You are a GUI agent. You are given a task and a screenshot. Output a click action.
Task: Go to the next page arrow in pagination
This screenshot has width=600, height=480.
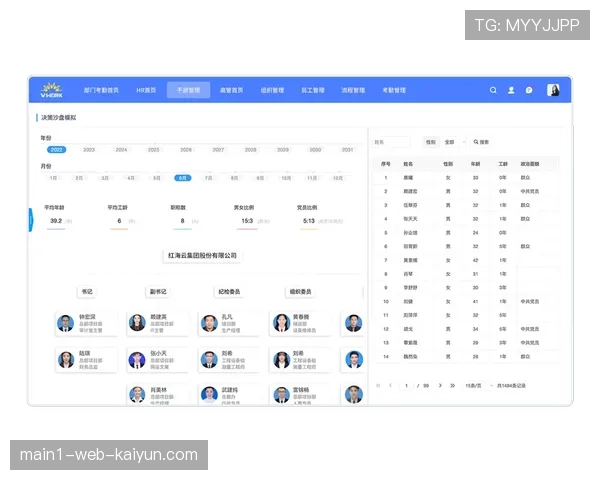(439, 385)
